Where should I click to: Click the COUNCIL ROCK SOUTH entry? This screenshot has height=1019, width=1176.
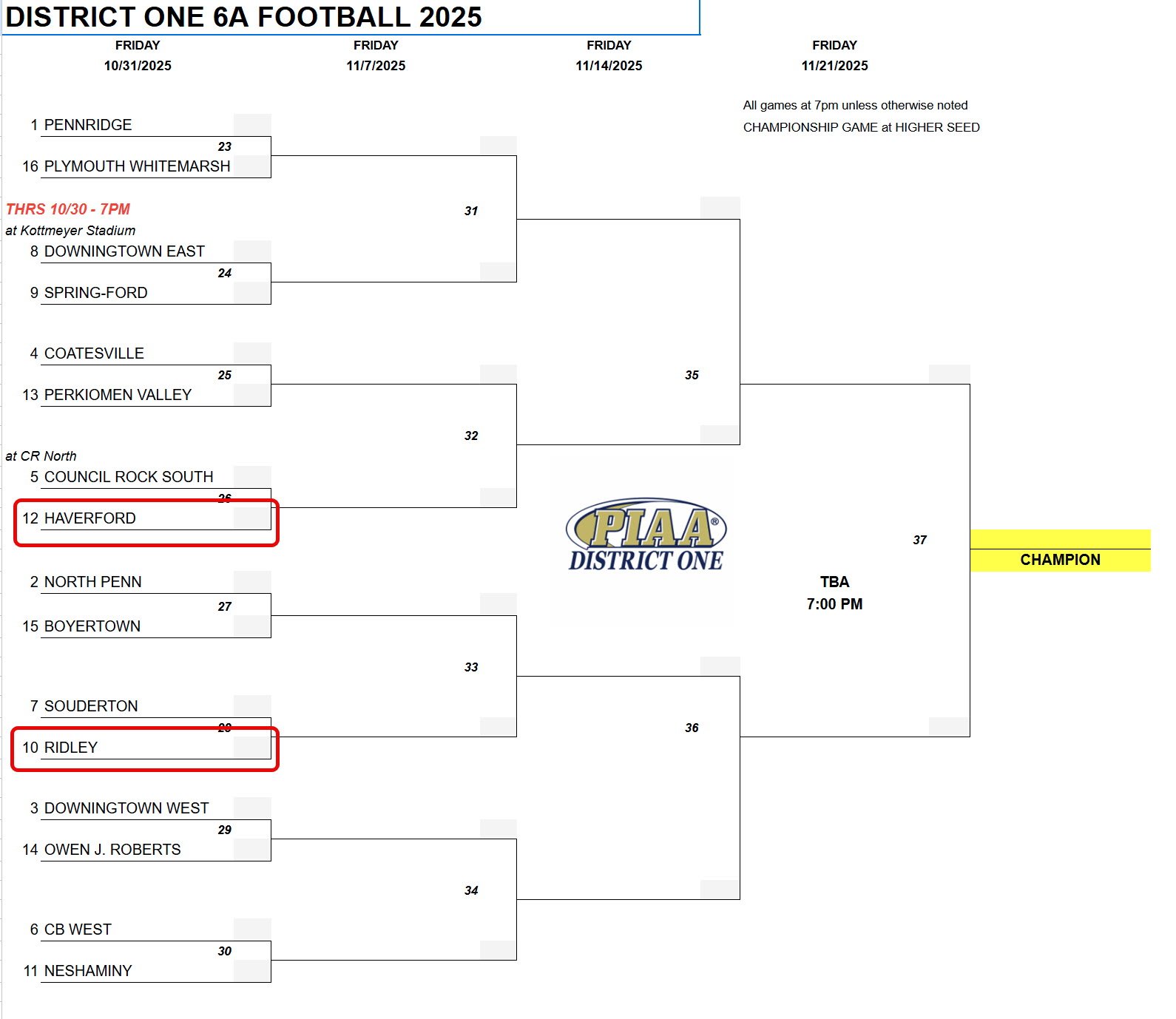[129, 477]
